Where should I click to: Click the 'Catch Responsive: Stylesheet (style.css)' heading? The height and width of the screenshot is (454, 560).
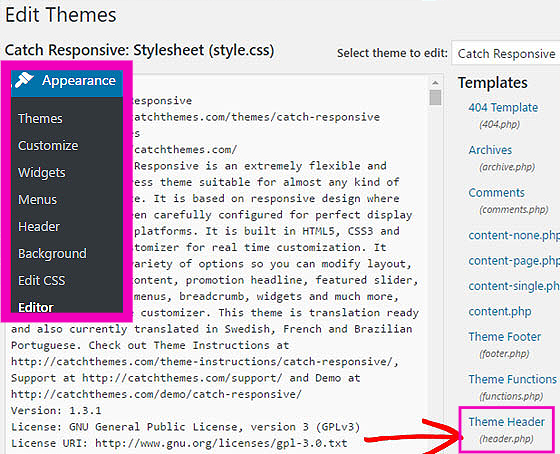(x=139, y=50)
